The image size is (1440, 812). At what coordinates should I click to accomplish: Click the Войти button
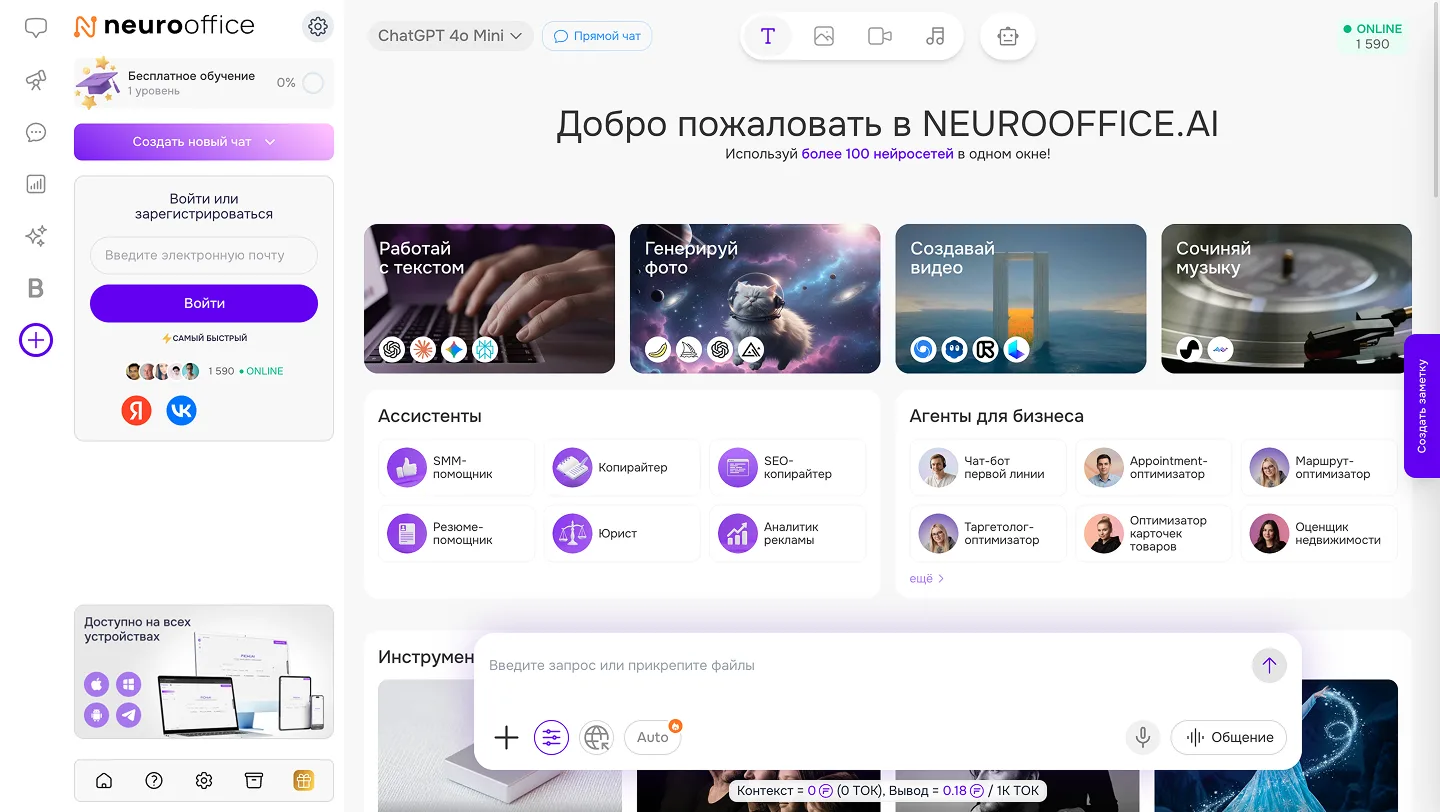pyautogui.click(x=204, y=303)
